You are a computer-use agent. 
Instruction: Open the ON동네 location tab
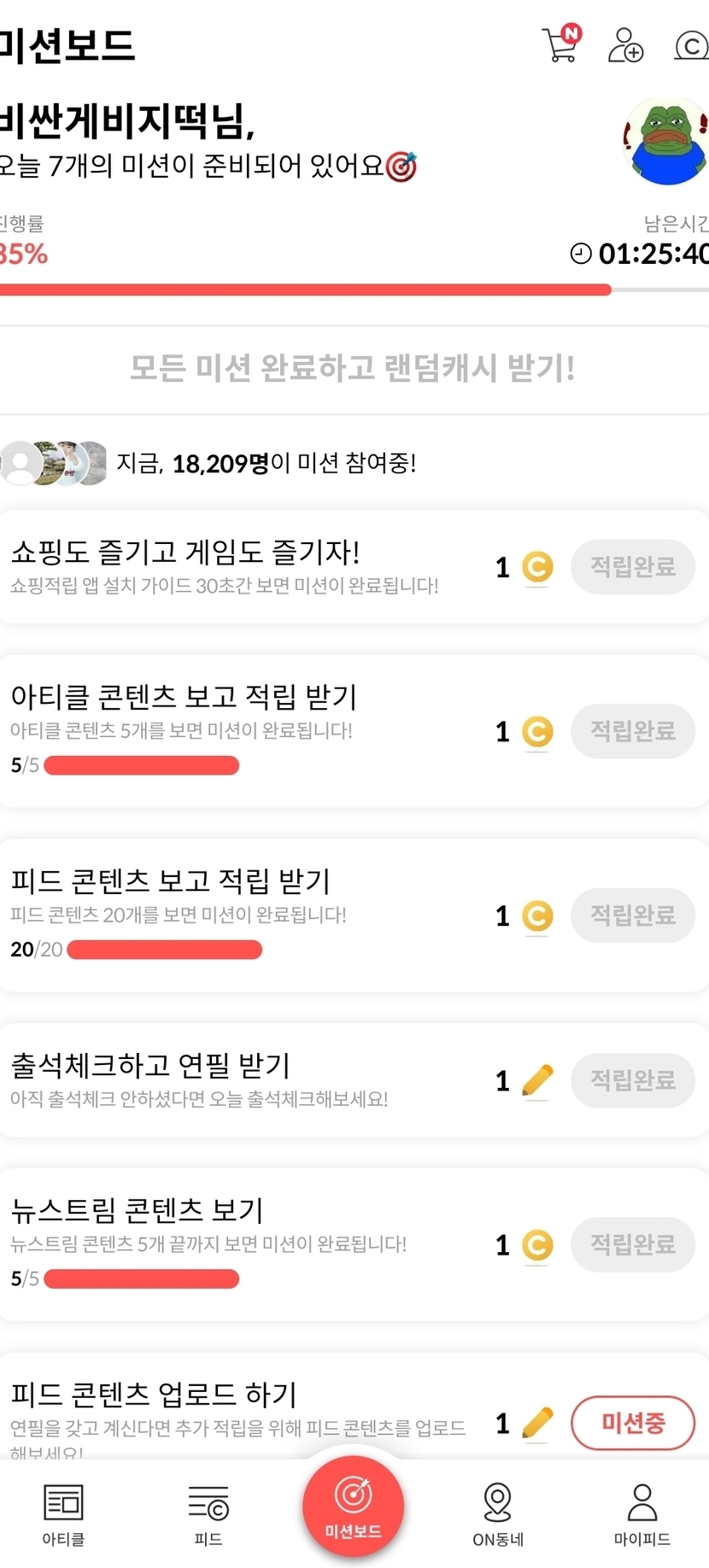tap(498, 1513)
